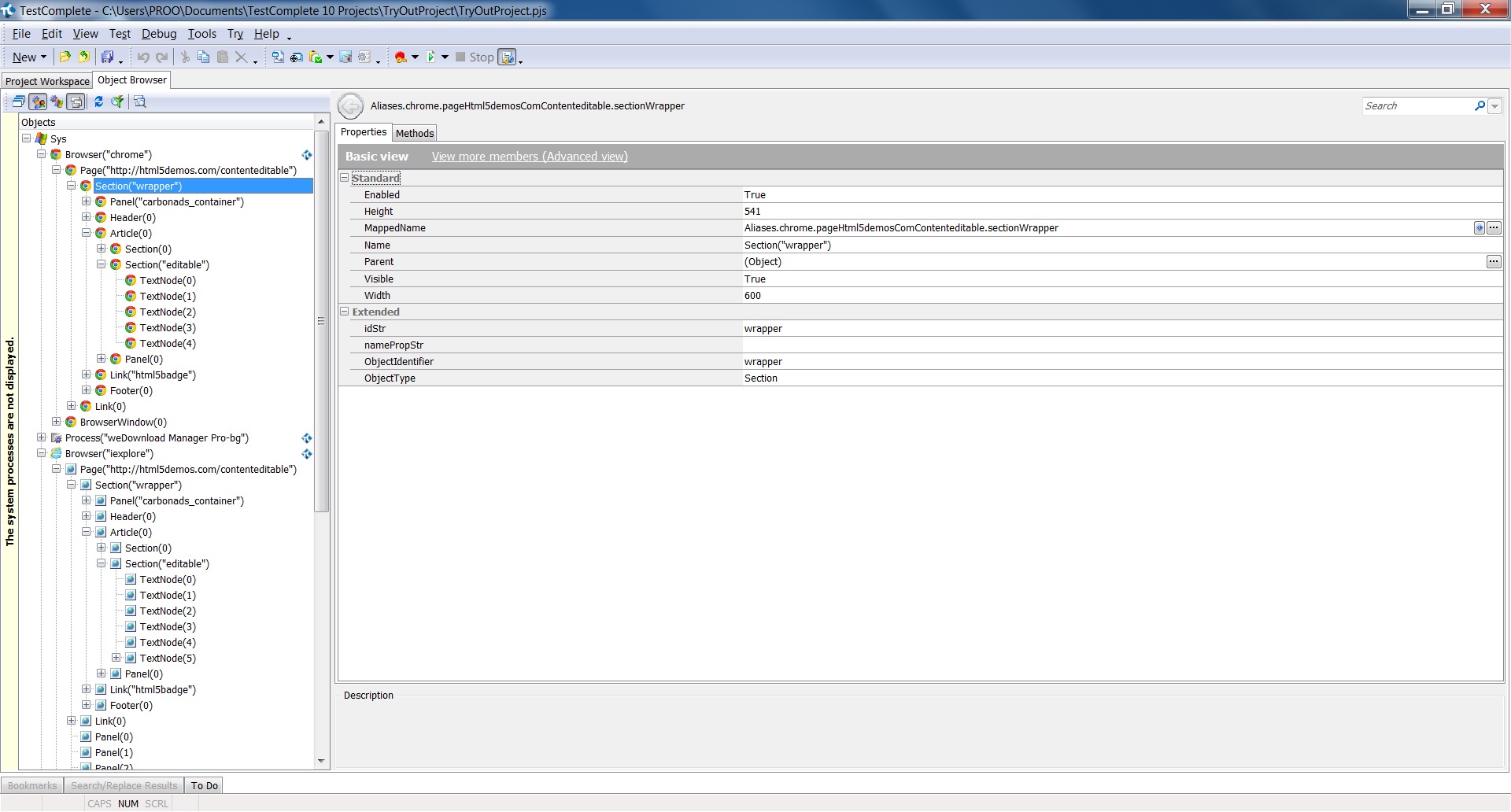Click the object finder target icon

[x=297, y=57]
